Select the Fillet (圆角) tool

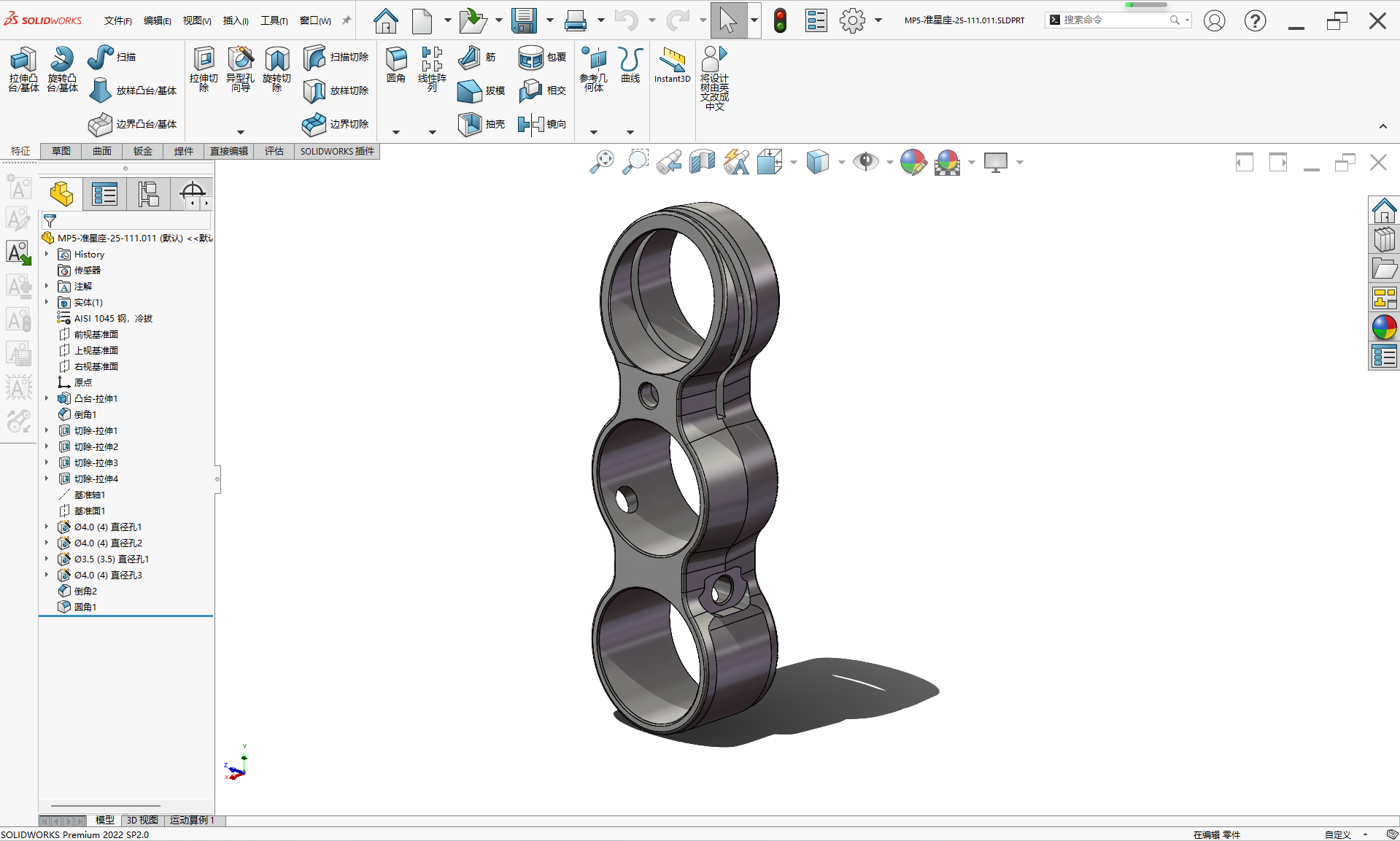(396, 66)
